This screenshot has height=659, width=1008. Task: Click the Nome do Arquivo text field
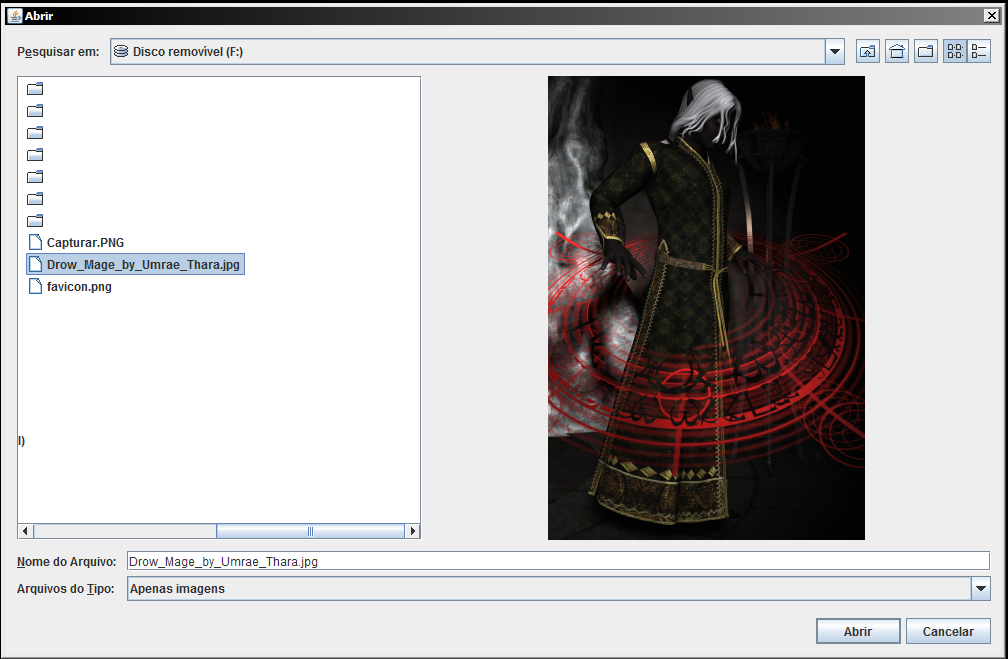[x=558, y=561]
